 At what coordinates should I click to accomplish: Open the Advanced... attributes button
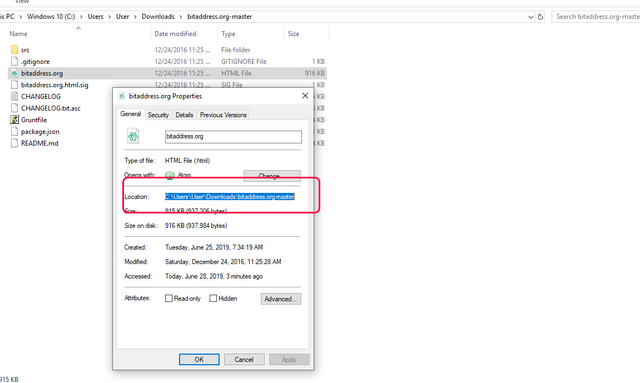click(281, 299)
